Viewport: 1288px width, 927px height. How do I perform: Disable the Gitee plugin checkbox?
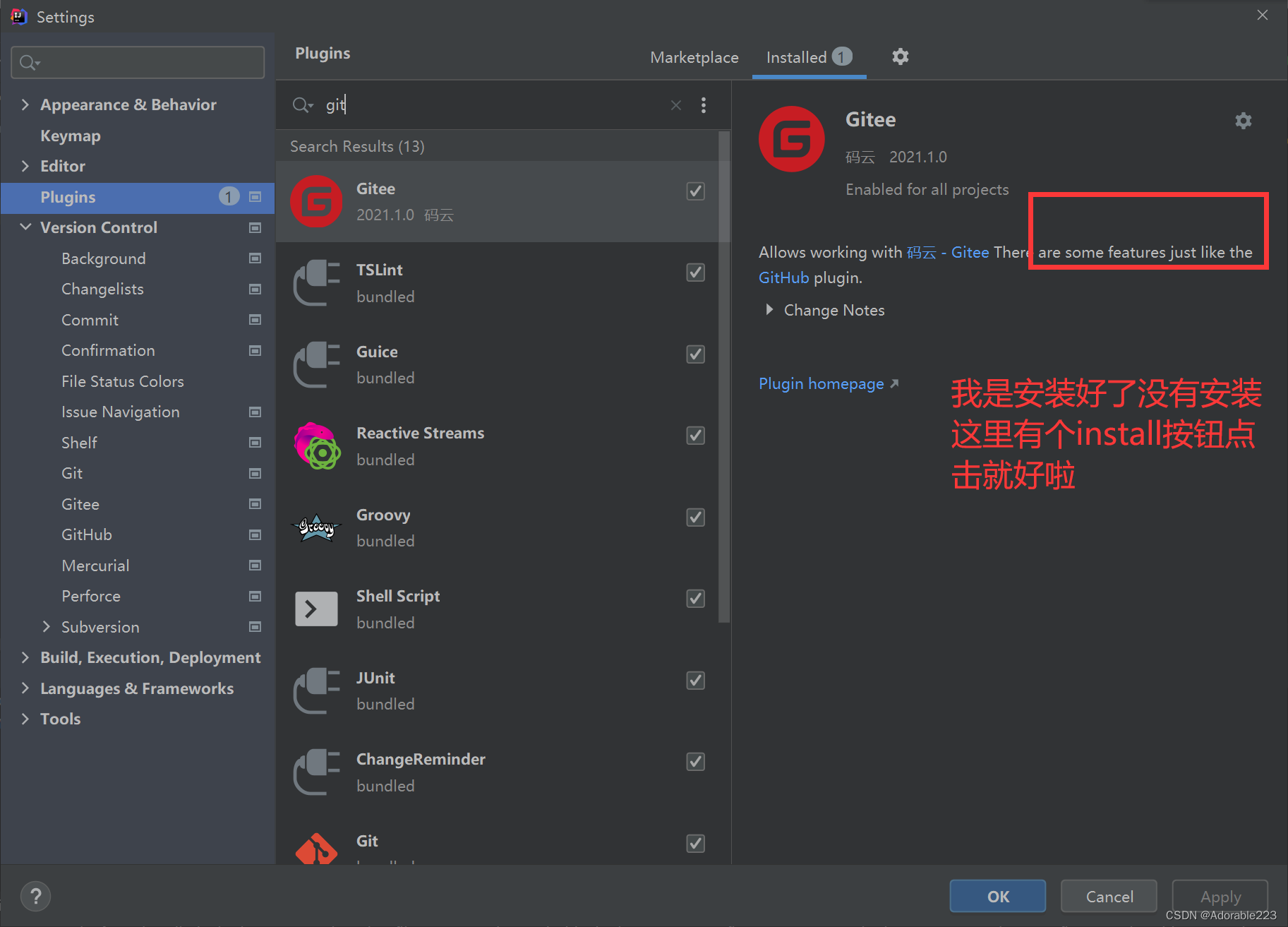coord(695,191)
